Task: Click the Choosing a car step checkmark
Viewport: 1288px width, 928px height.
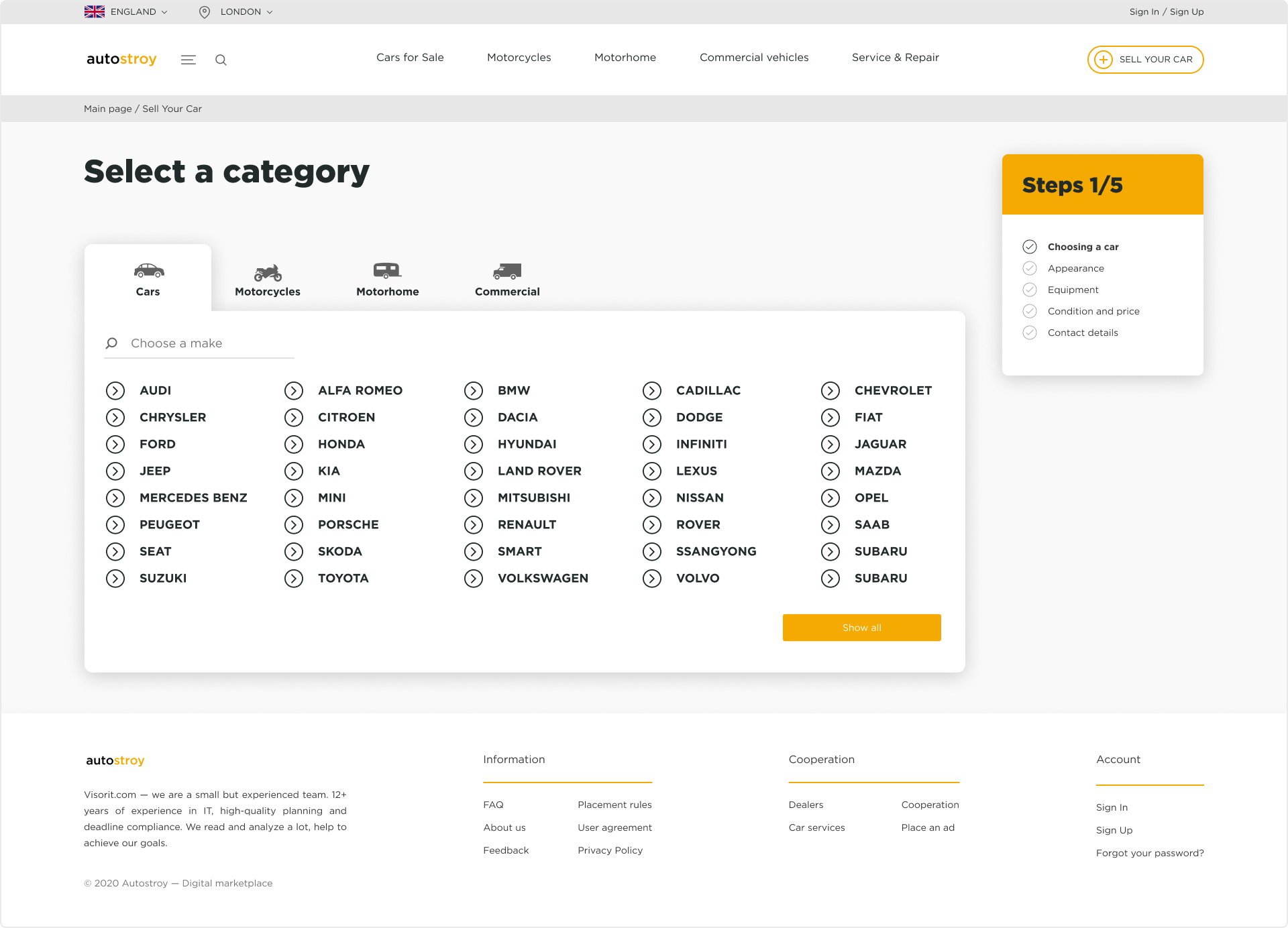Action: tap(1030, 247)
